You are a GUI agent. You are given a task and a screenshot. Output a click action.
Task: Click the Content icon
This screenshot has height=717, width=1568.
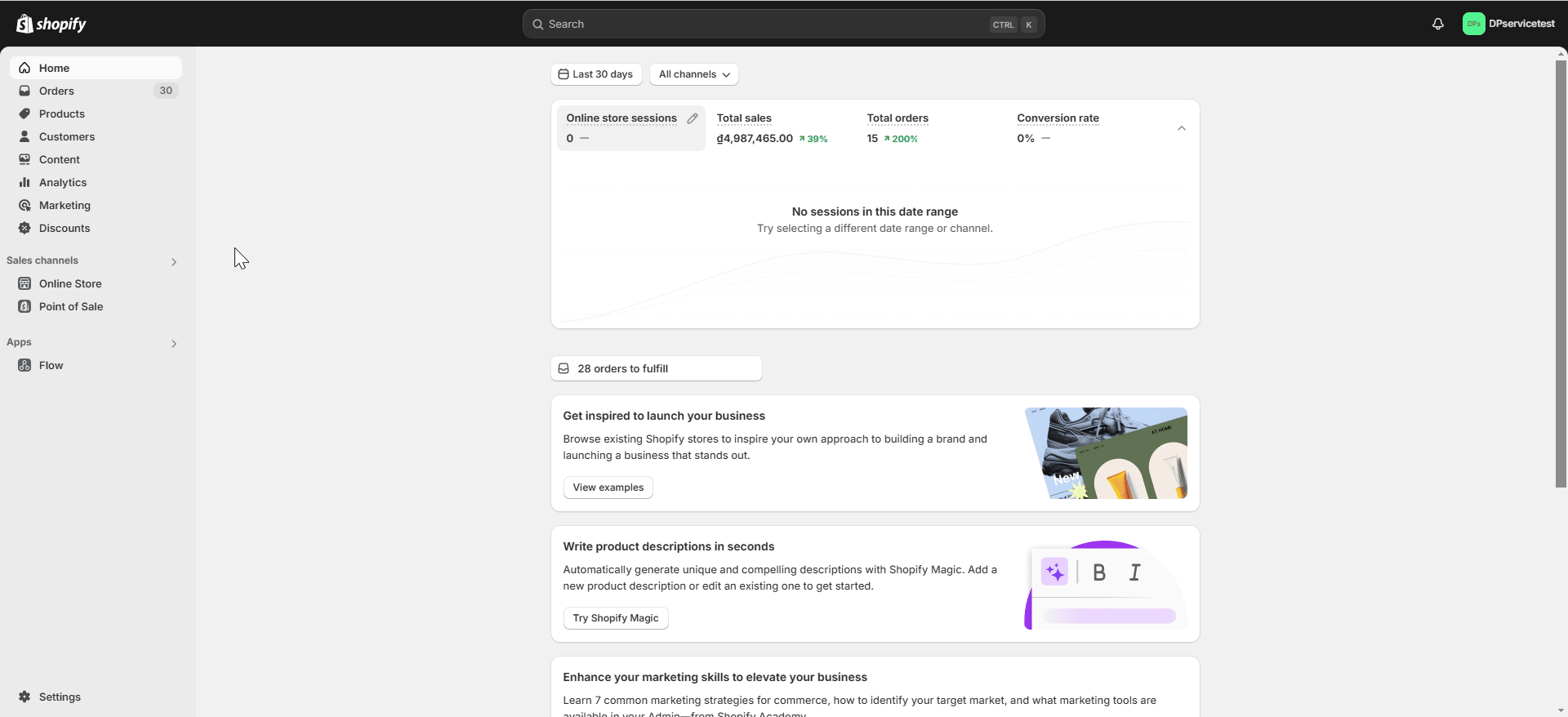pyautogui.click(x=24, y=159)
